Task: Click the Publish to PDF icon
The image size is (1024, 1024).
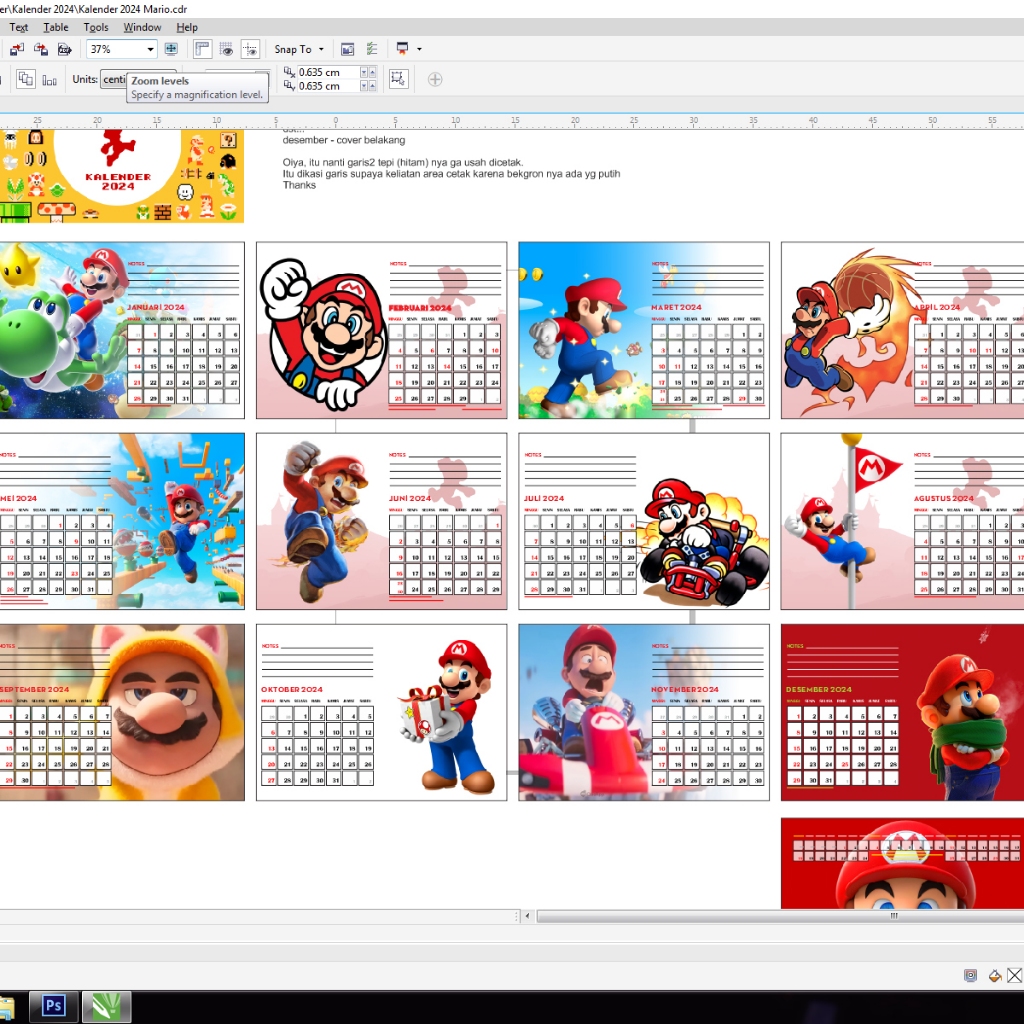Action: (x=64, y=49)
